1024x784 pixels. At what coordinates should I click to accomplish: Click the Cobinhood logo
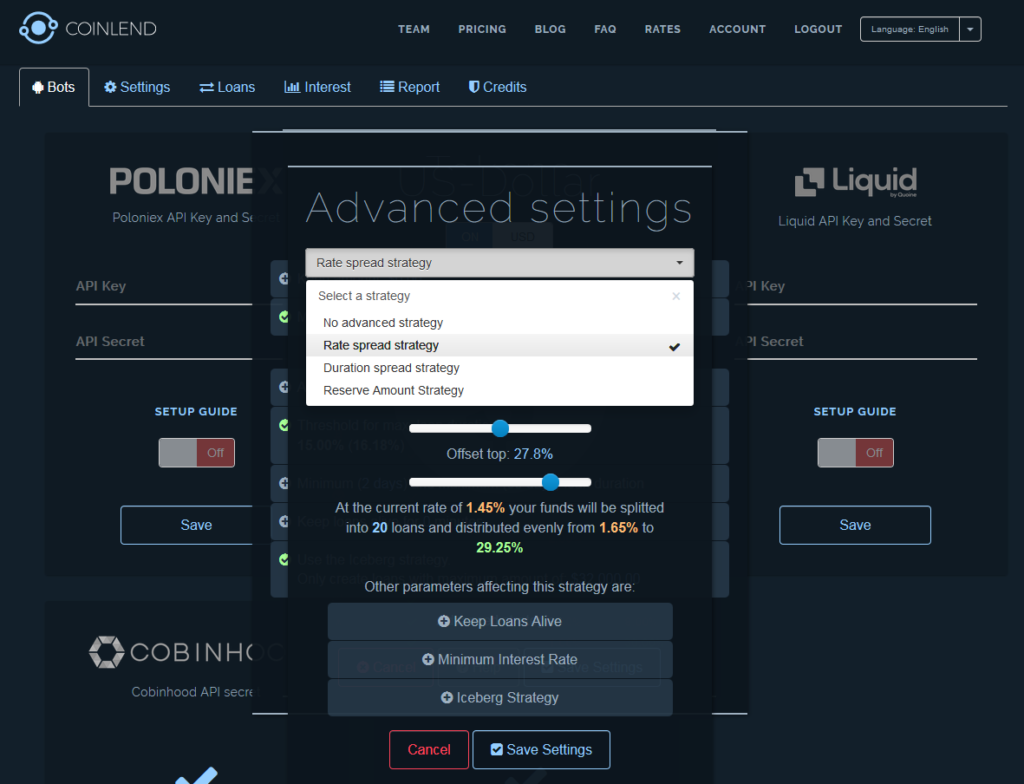coord(186,652)
